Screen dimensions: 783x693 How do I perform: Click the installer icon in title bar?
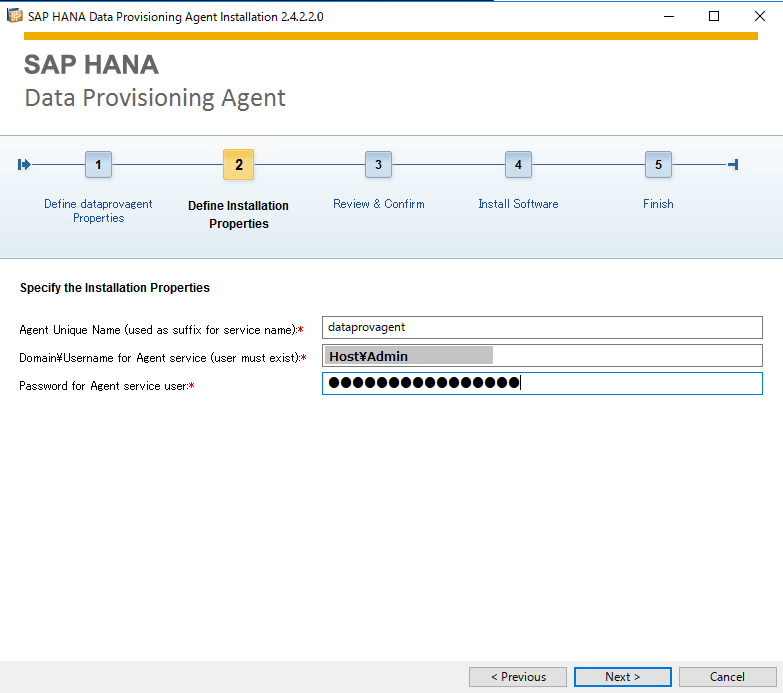click(14, 16)
